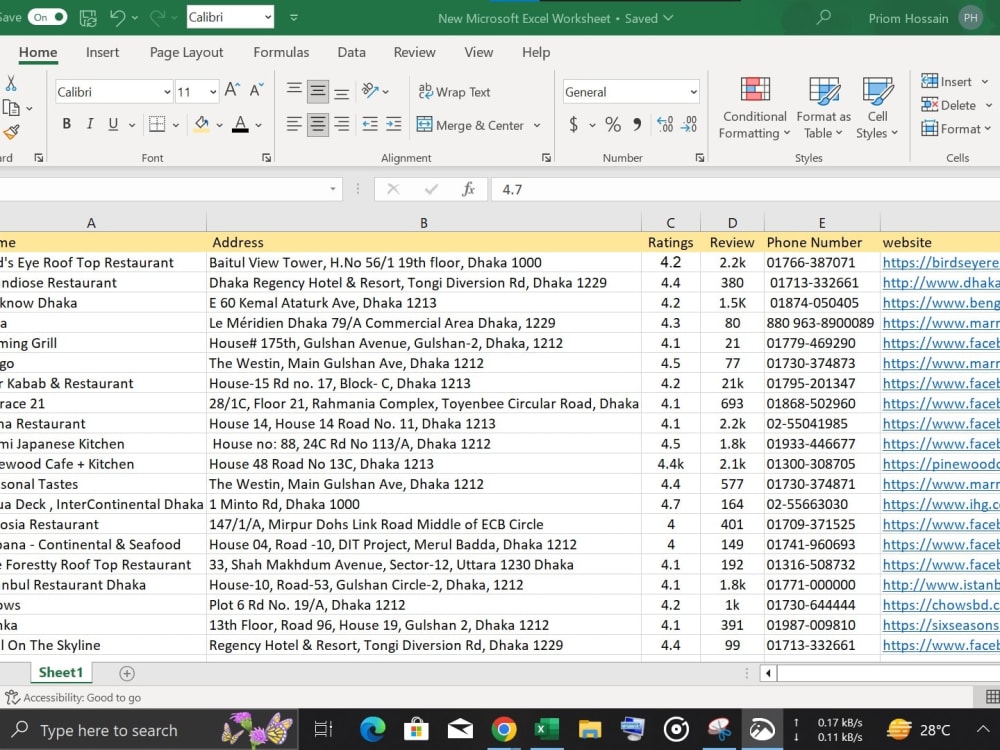Open the ribbon font name combo box
The height and width of the screenshot is (750, 1000).
[x=114, y=92]
